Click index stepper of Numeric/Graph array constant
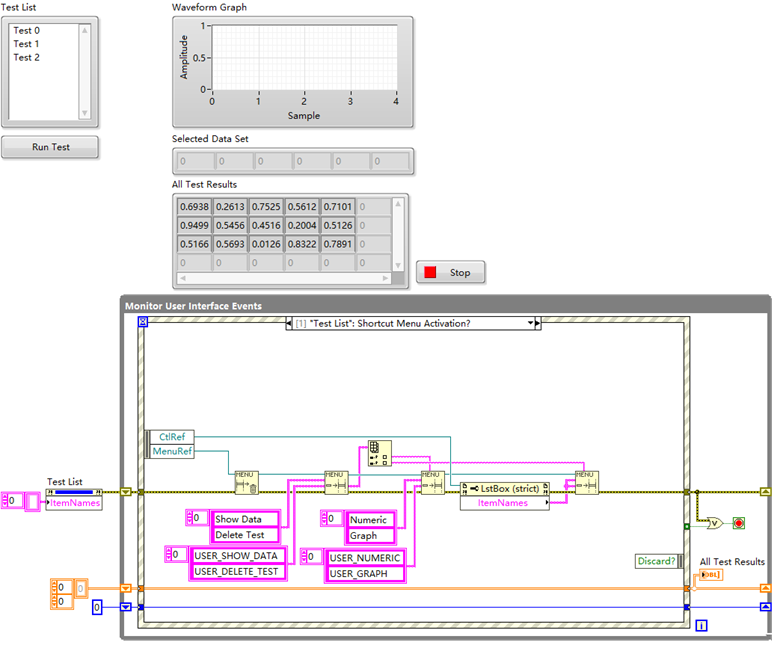The height and width of the screenshot is (645, 777). (x=324, y=519)
